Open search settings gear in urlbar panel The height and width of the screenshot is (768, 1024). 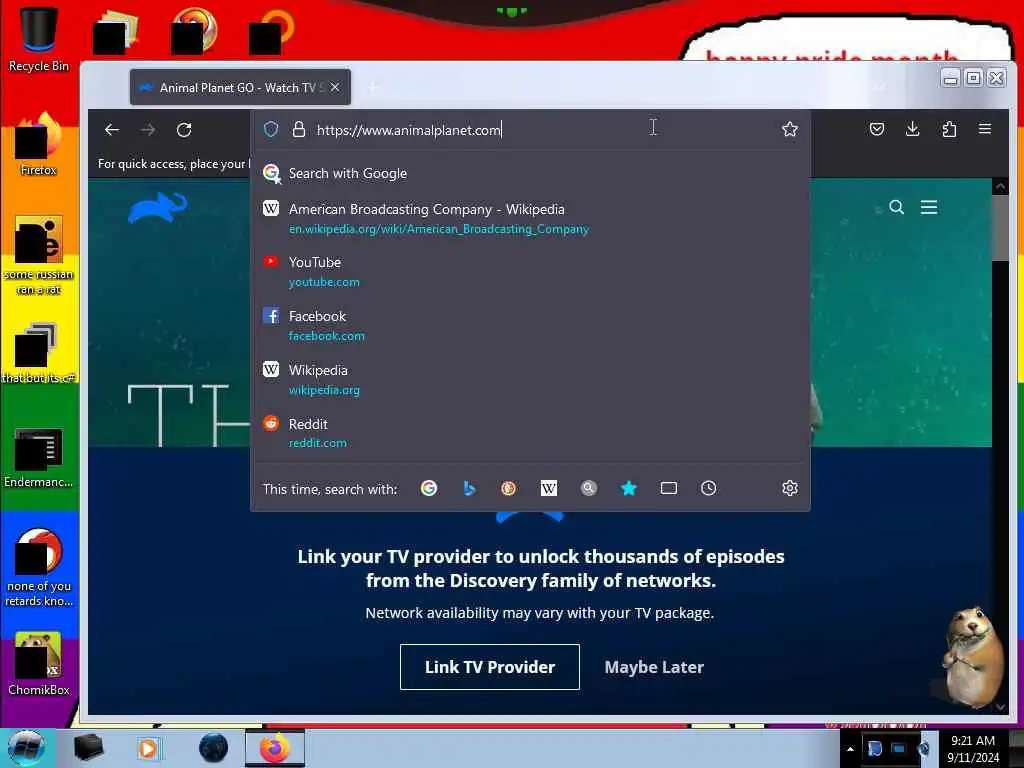(790, 488)
